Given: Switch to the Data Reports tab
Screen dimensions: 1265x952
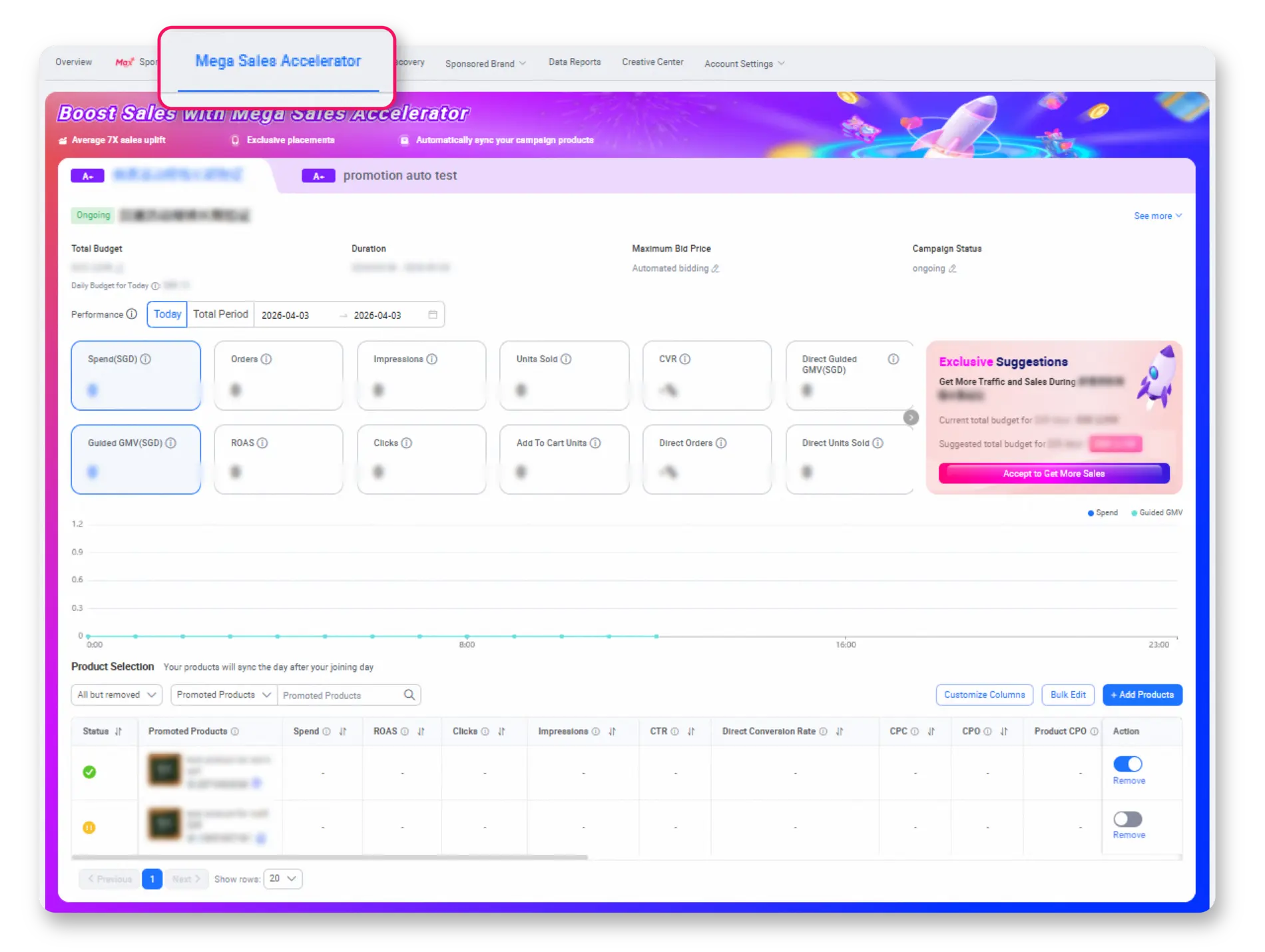Looking at the screenshot, I should point(575,62).
